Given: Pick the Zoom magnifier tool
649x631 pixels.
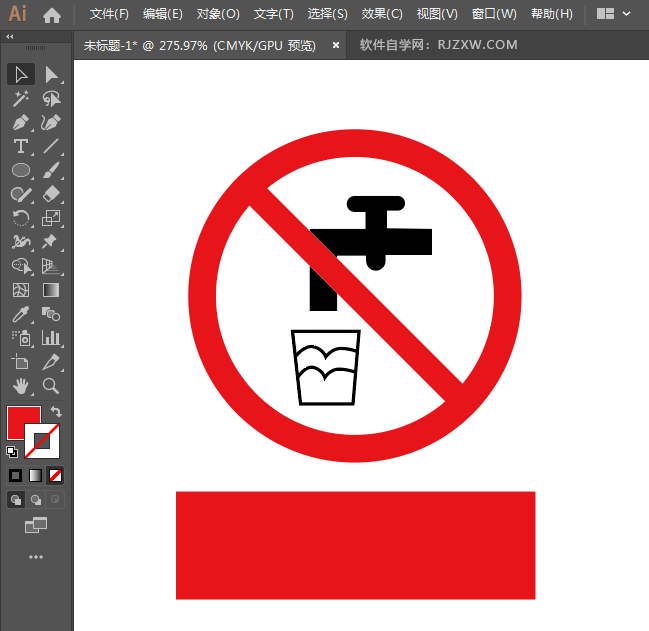Looking at the screenshot, I should [51, 385].
